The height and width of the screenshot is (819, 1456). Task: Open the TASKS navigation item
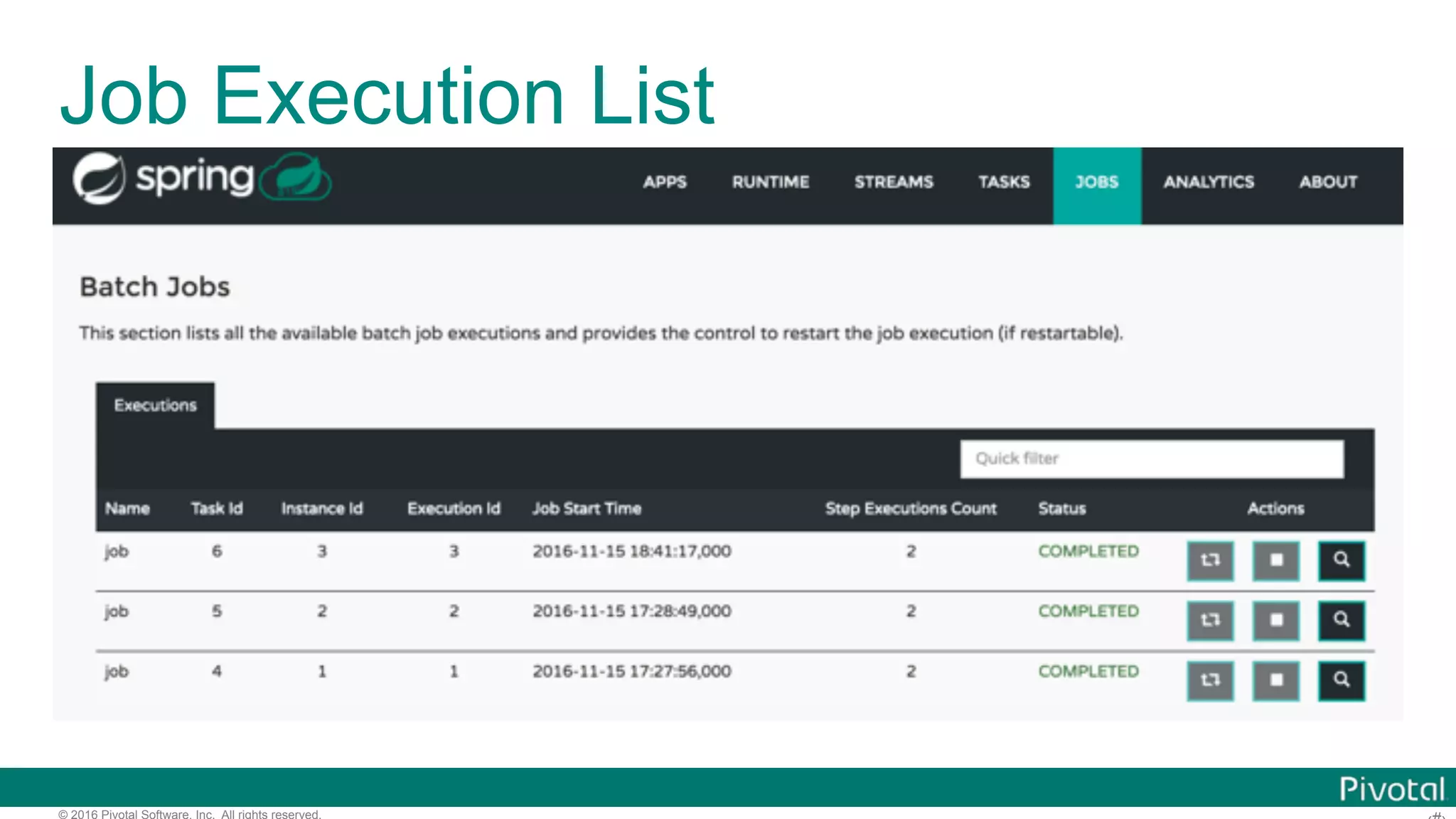[x=1004, y=183]
